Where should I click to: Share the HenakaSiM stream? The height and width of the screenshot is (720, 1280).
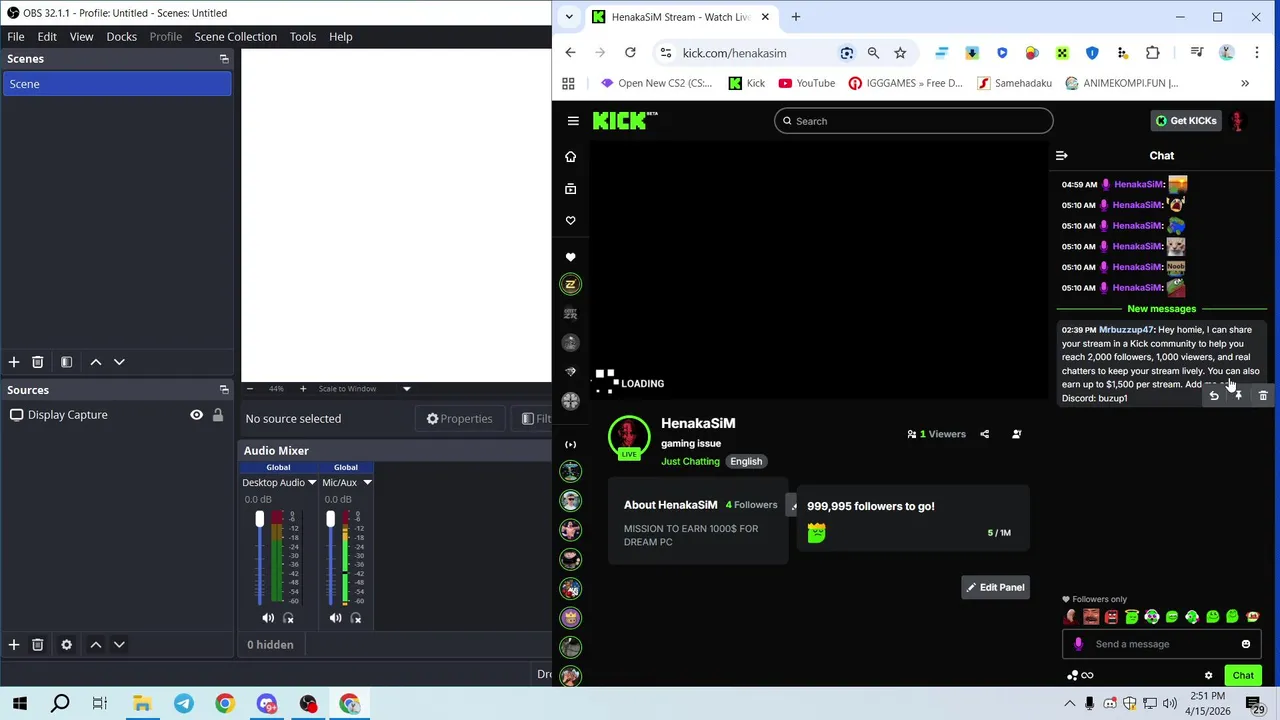984,435
